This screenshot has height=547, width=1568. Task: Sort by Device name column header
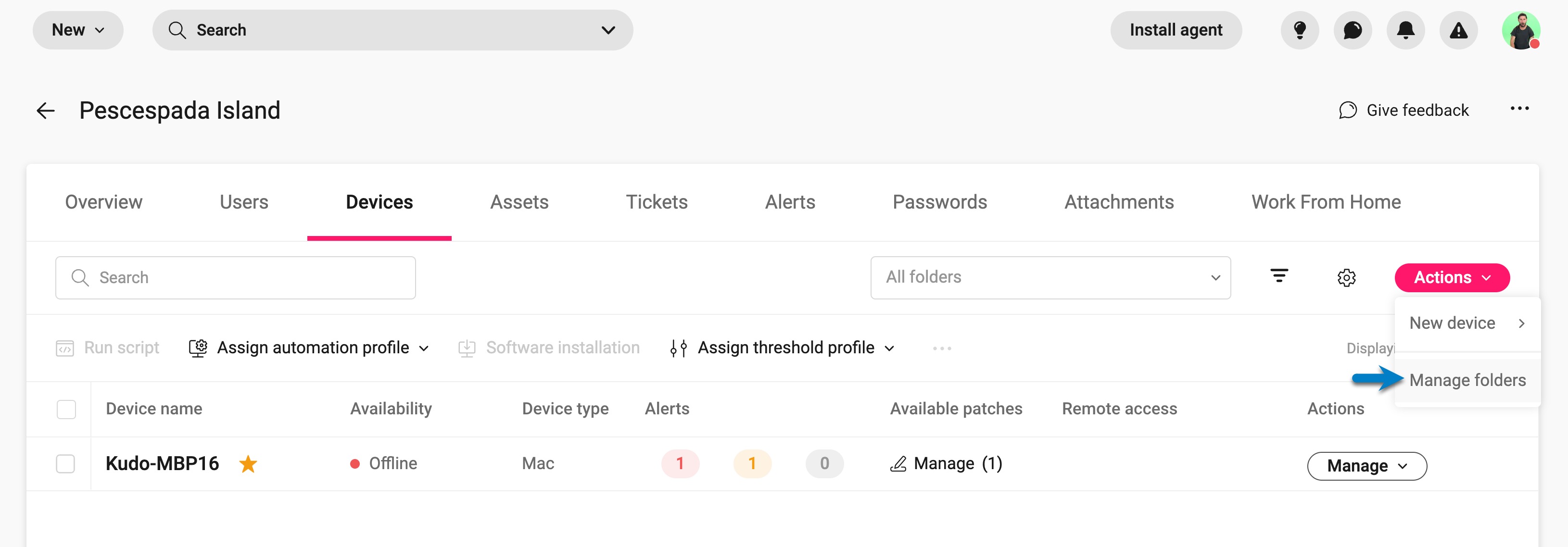[153, 409]
